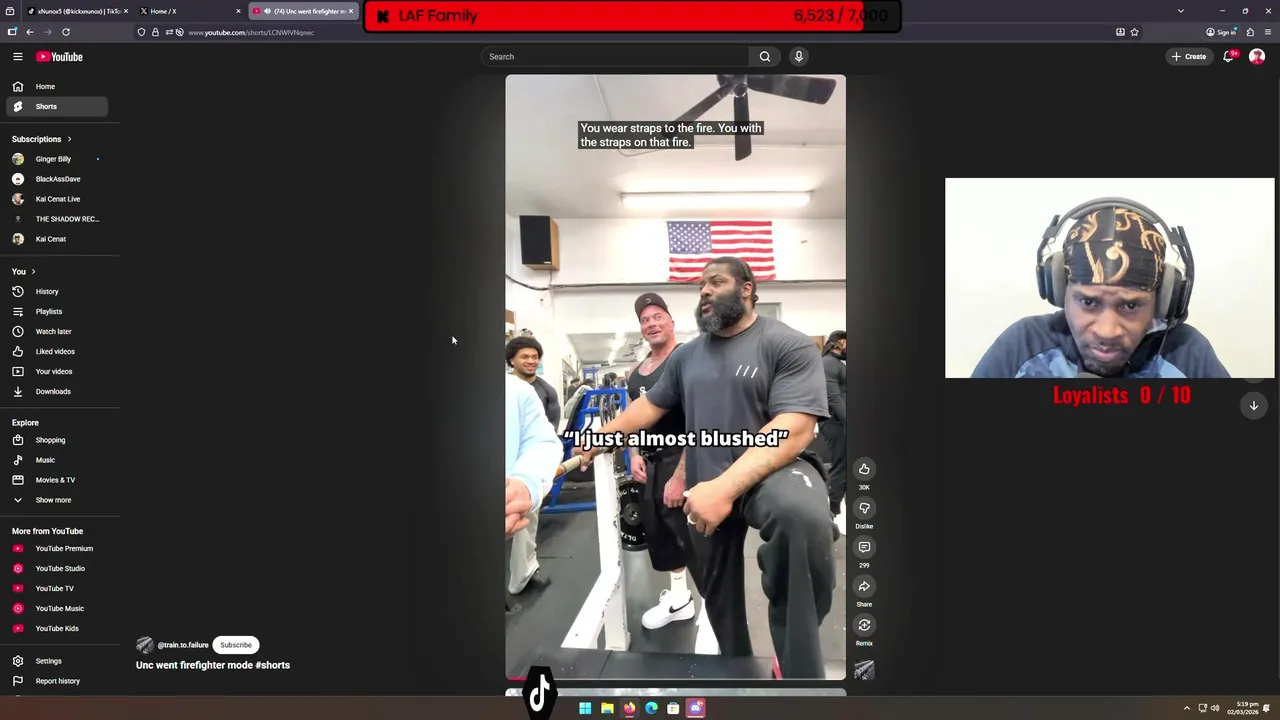Open Playlists in sidebar
Screen dimensions: 1280x720
(56, 312)
